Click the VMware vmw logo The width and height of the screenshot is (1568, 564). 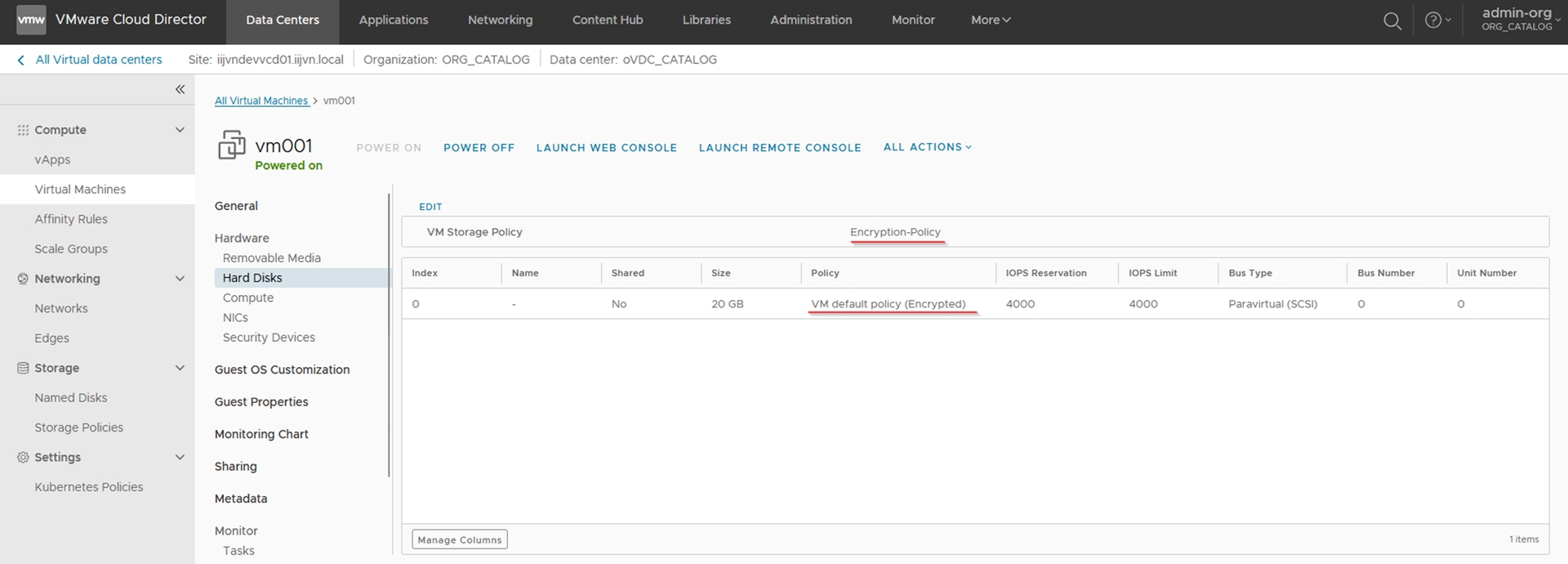(x=31, y=20)
